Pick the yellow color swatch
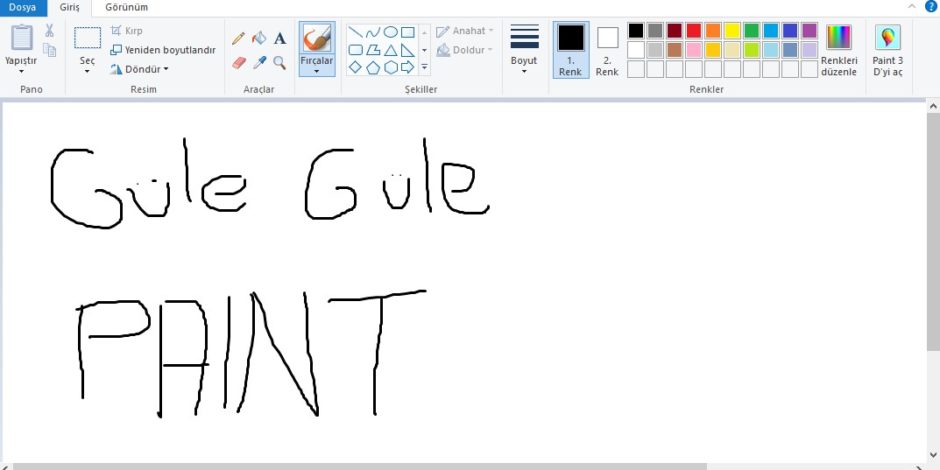Viewport: 940px width, 470px height. point(732,31)
